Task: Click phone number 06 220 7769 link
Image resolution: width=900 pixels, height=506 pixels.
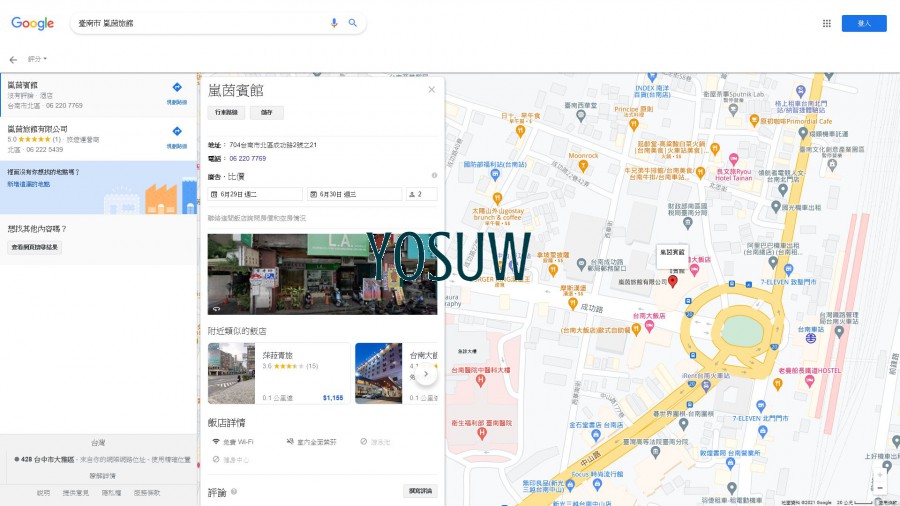Action: [248, 158]
